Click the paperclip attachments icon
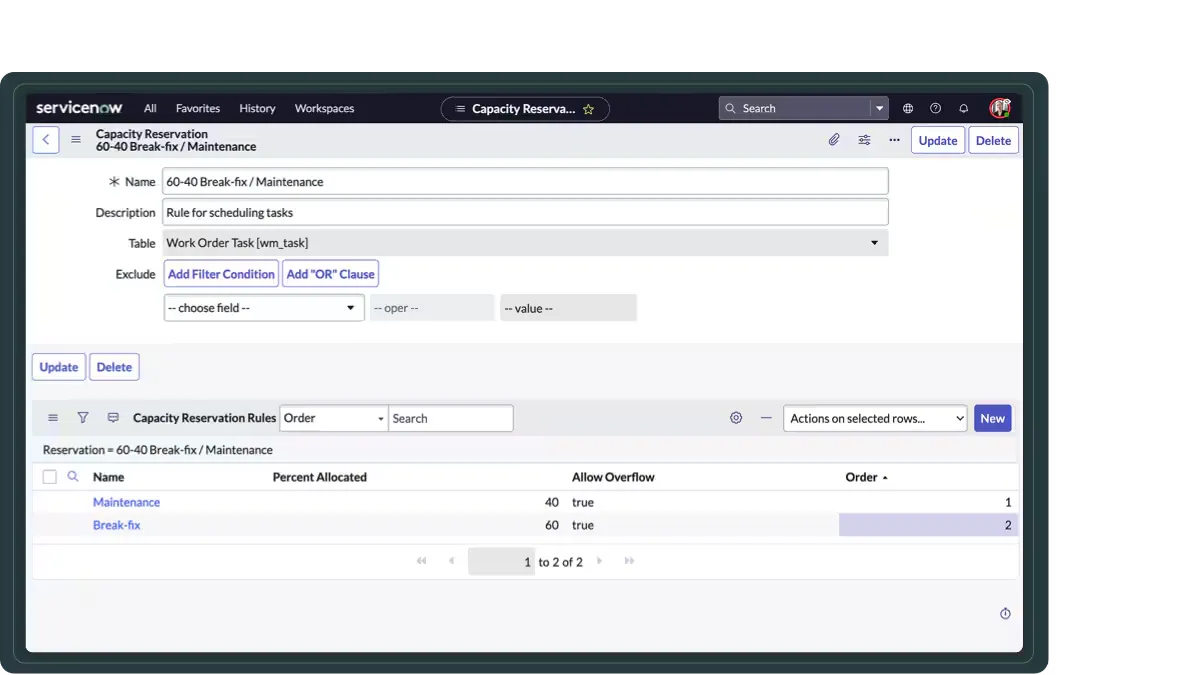 pos(834,140)
